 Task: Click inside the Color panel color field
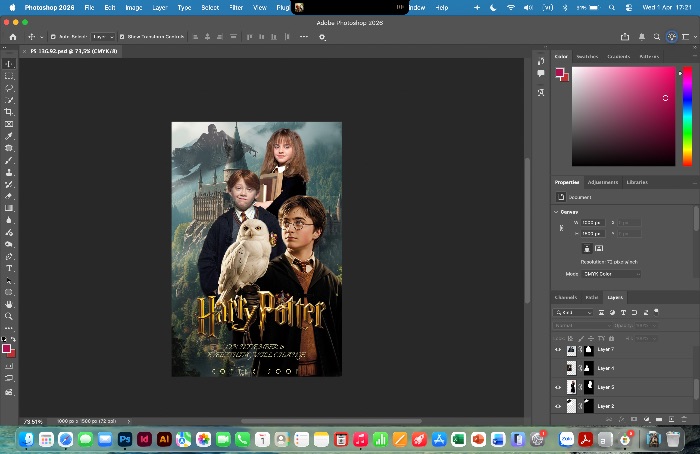click(624, 116)
